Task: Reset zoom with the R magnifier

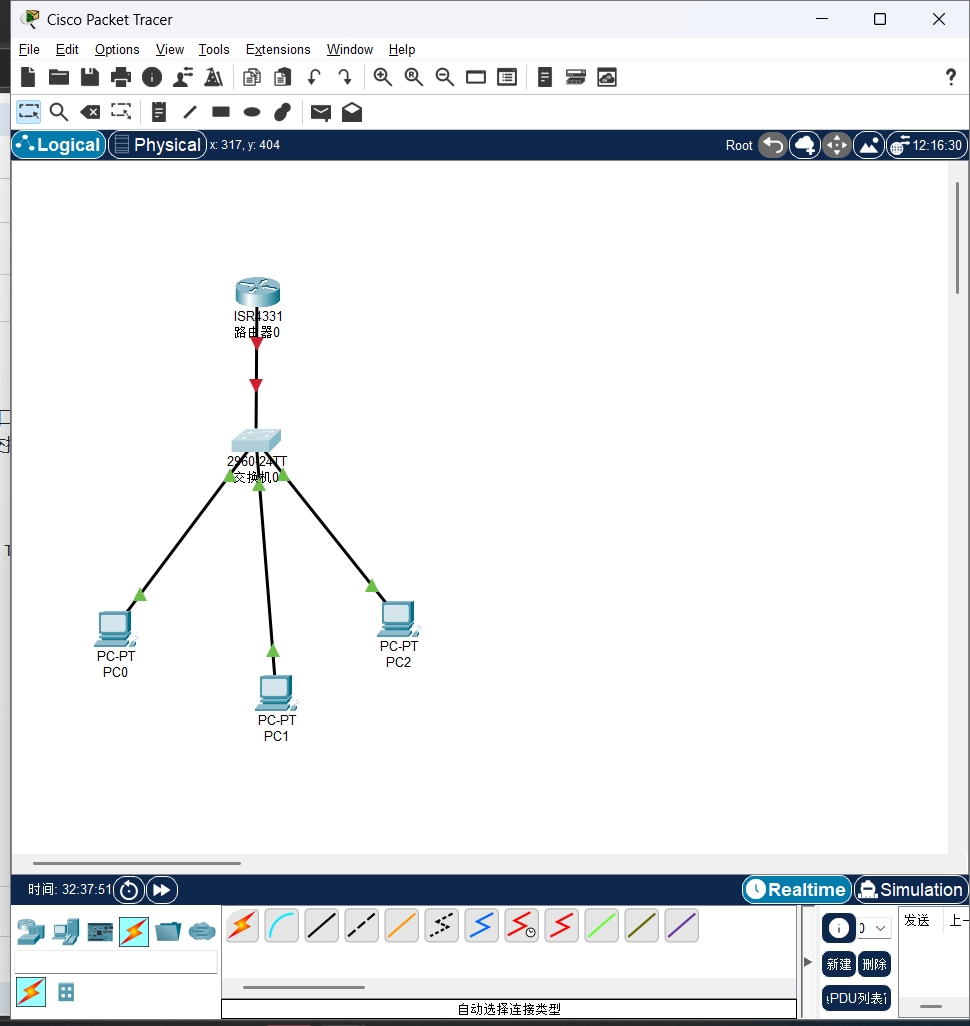Action: (414, 77)
